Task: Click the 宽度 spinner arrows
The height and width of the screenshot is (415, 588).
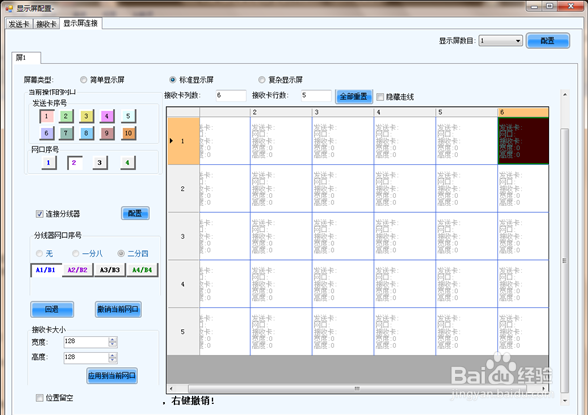Action: (x=113, y=342)
